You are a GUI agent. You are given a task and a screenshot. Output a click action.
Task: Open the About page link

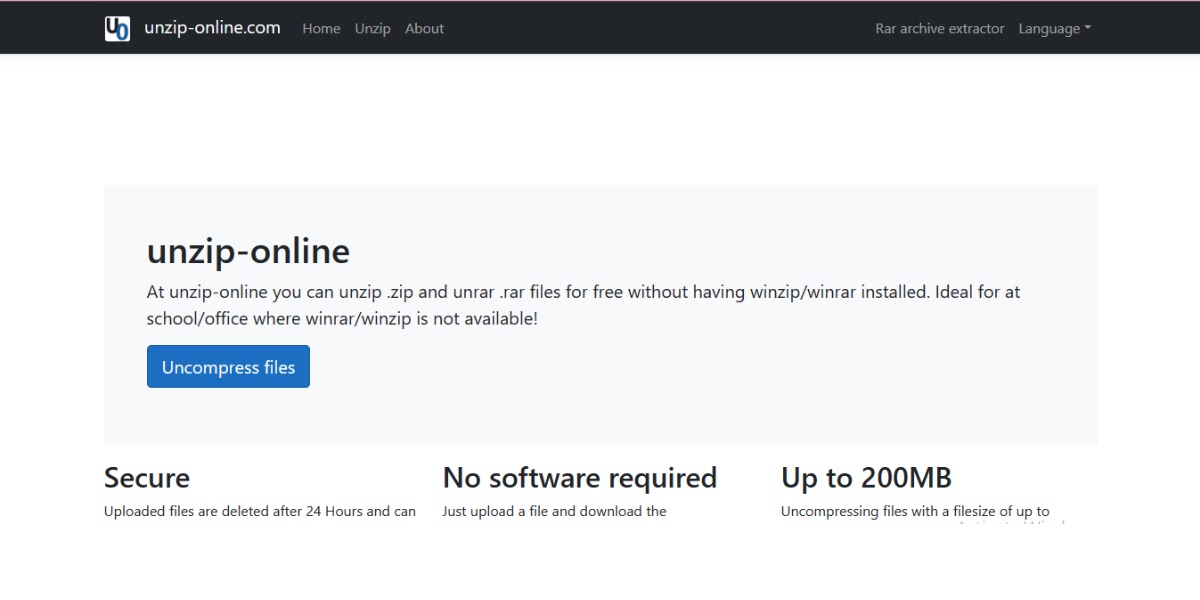click(x=424, y=29)
